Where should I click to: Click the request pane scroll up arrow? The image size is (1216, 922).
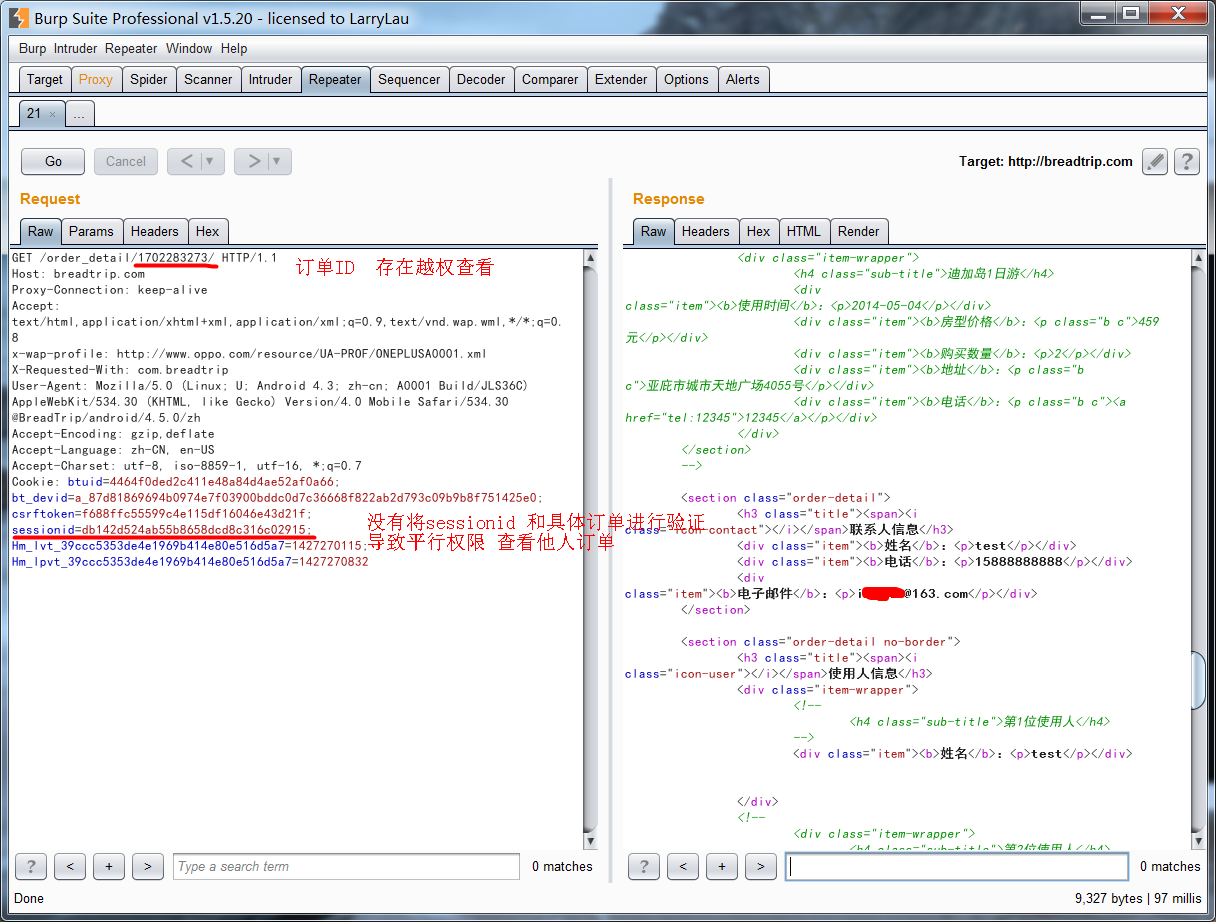tap(590, 258)
